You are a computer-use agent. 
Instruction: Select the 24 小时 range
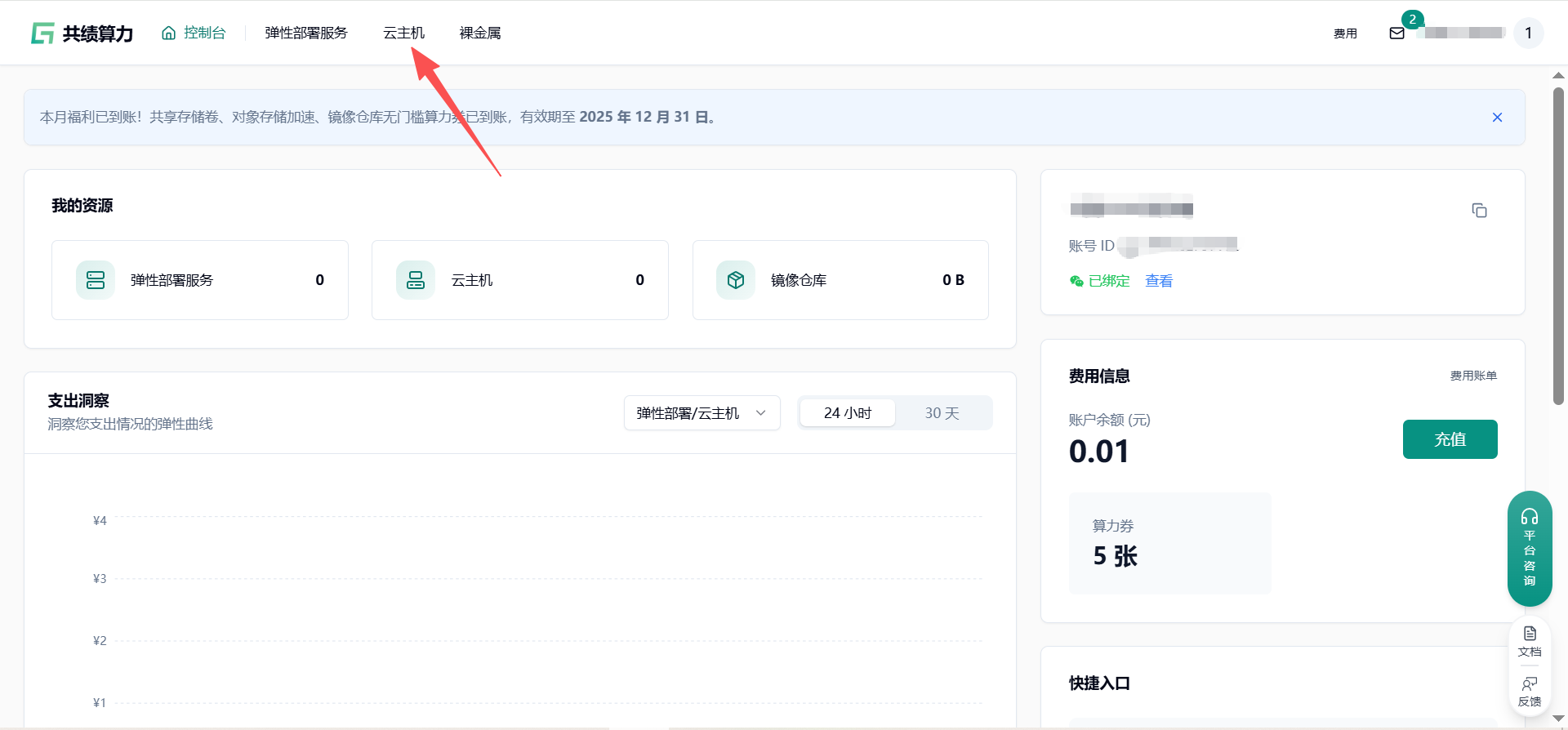848,413
